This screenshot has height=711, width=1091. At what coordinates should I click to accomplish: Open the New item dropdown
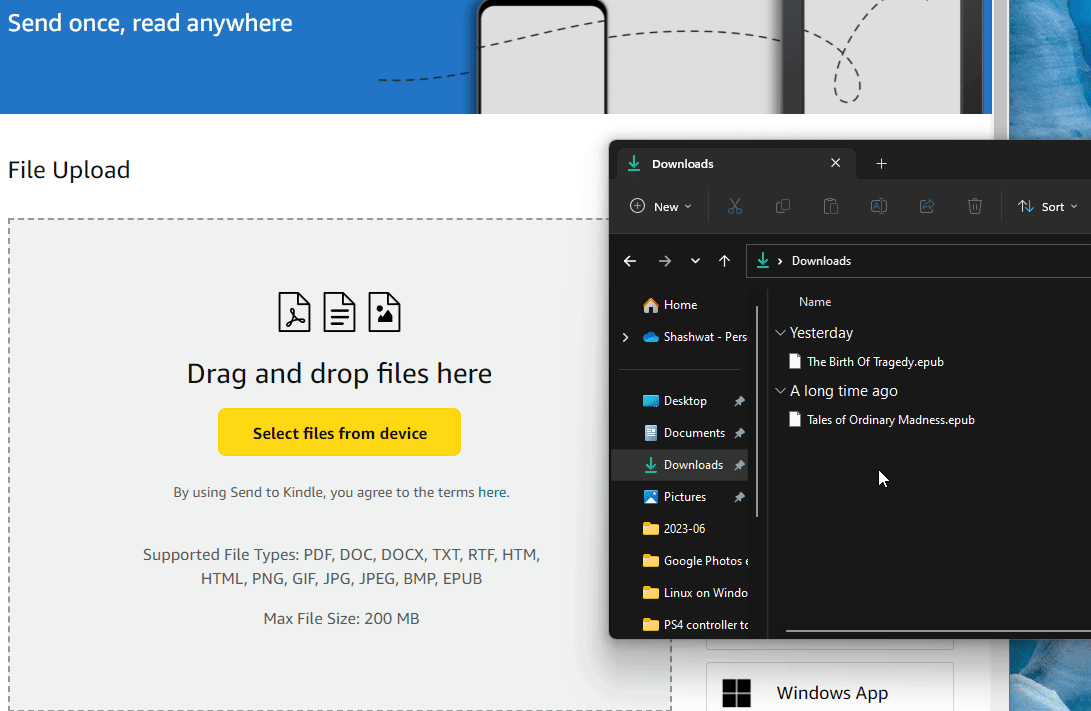pyautogui.click(x=660, y=206)
